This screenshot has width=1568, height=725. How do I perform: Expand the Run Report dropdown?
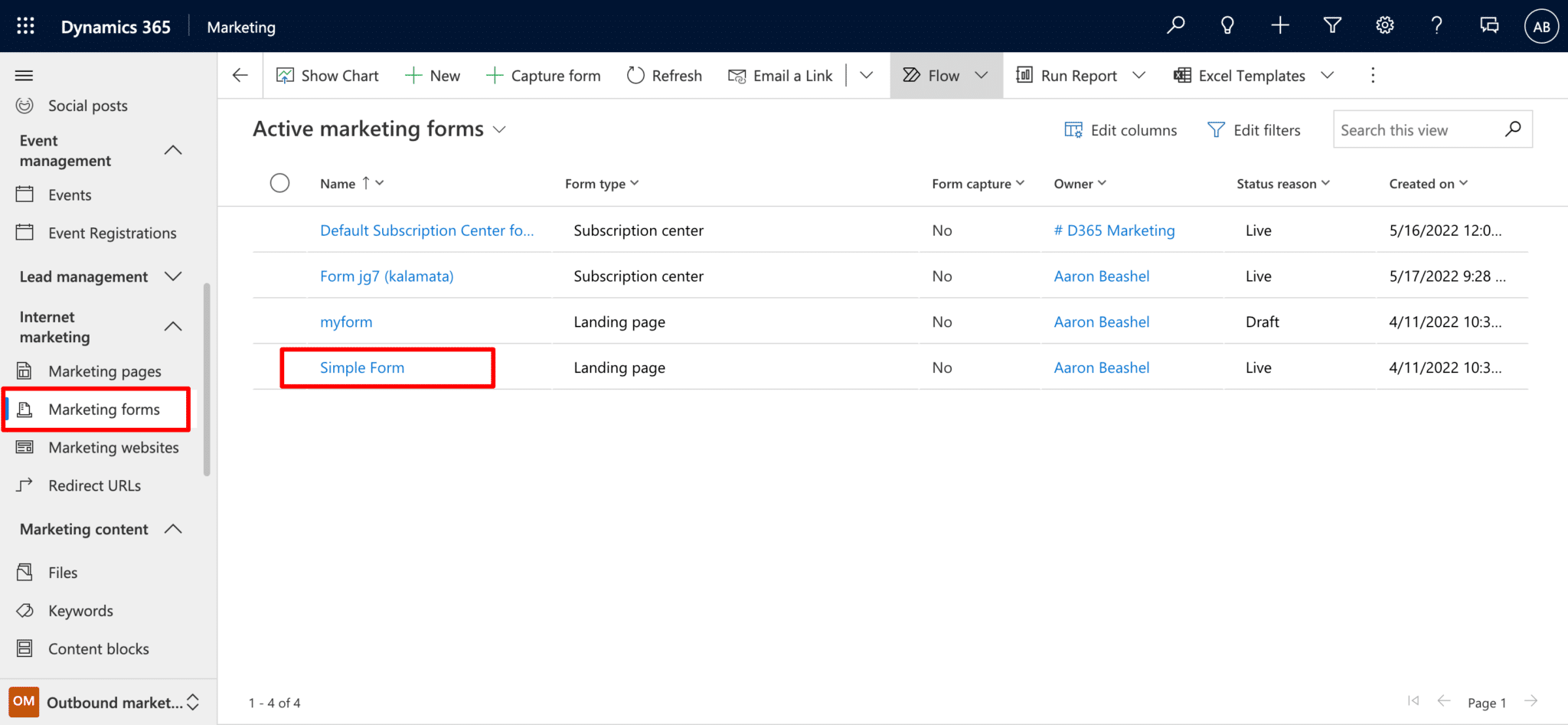coord(1141,75)
